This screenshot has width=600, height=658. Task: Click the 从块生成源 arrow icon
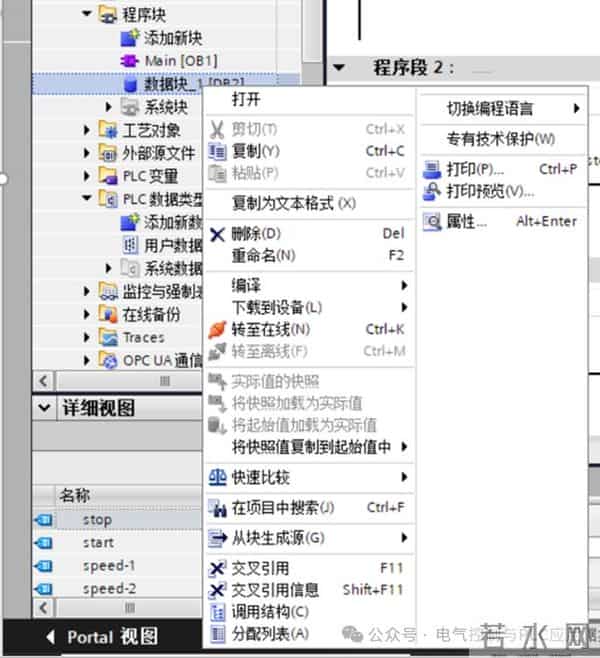click(x=217, y=538)
